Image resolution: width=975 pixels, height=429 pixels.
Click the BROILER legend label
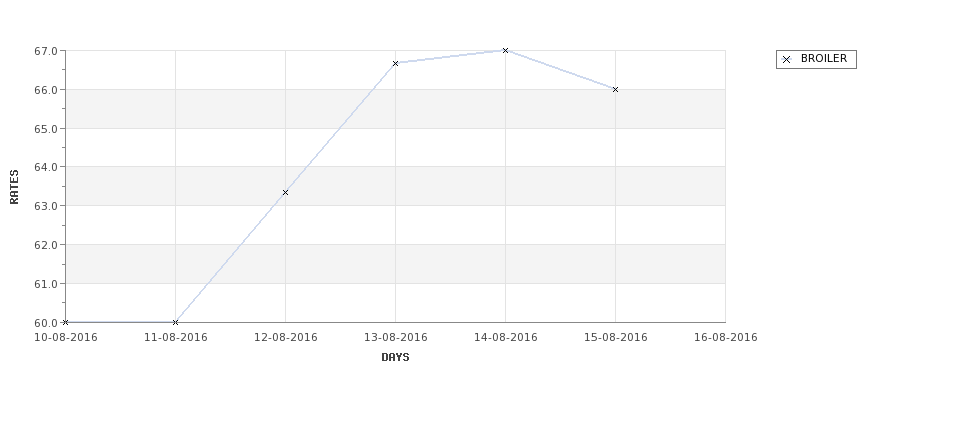tap(824, 58)
